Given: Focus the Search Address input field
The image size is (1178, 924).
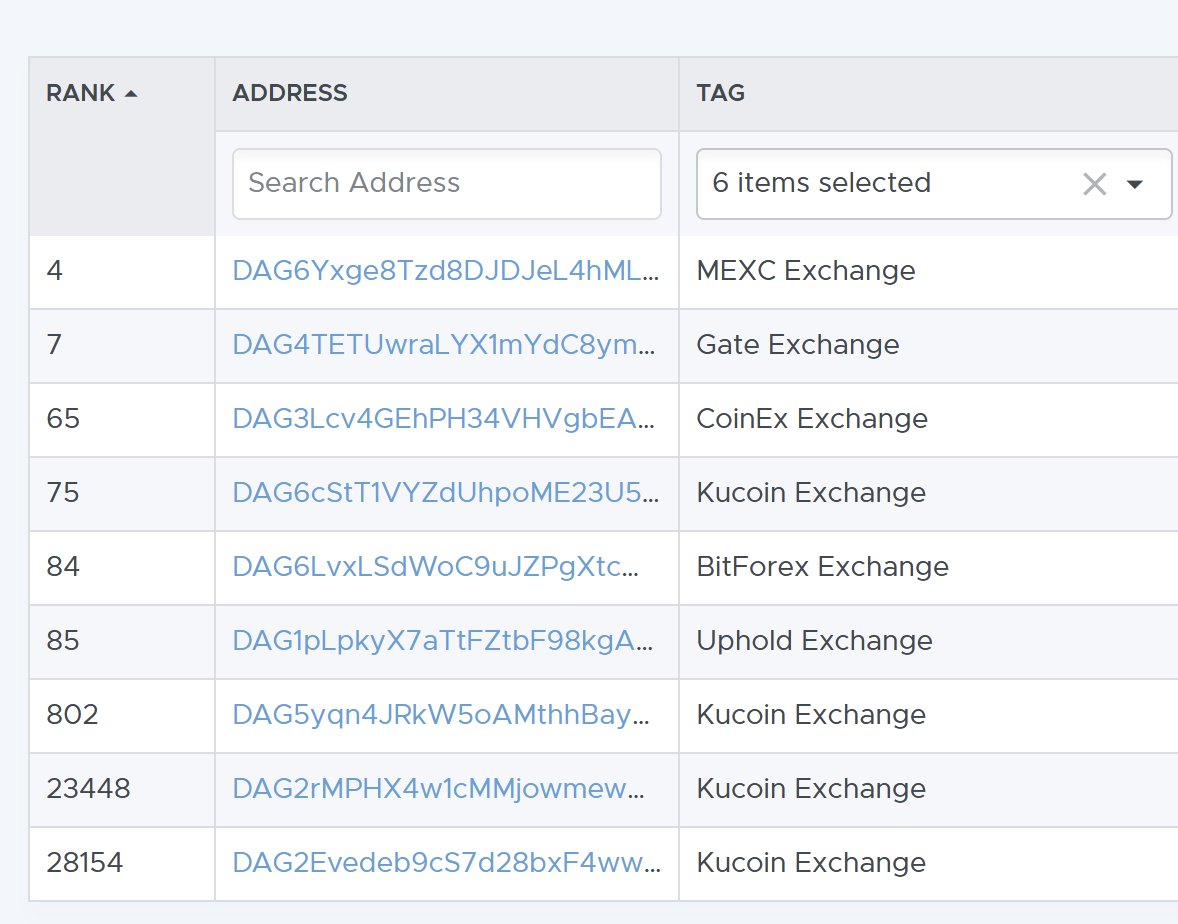Looking at the screenshot, I should pyautogui.click(x=446, y=183).
